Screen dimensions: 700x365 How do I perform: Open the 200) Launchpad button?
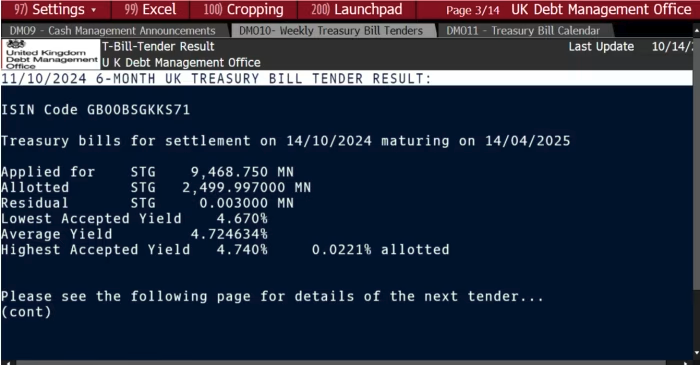click(x=357, y=9)
